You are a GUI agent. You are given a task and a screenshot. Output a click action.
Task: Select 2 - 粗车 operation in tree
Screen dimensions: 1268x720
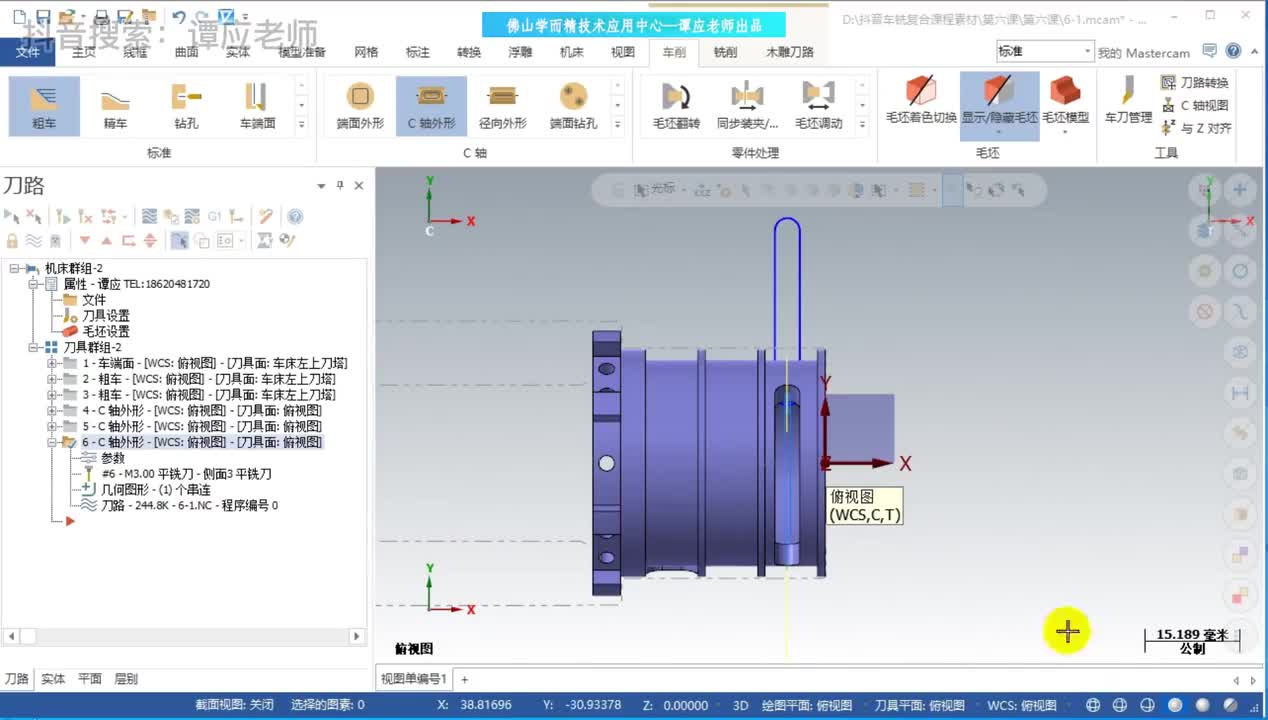tap(209, 379)
